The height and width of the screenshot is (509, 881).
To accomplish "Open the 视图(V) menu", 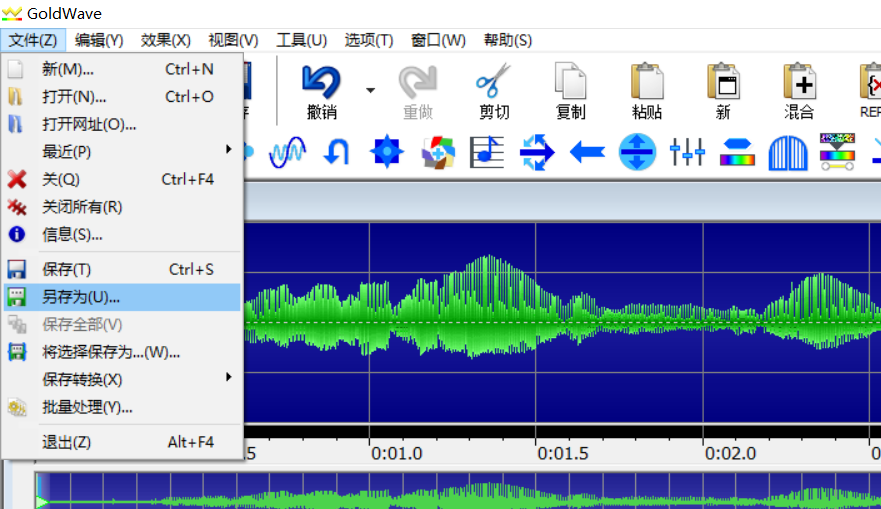I will tap(233, 40).
